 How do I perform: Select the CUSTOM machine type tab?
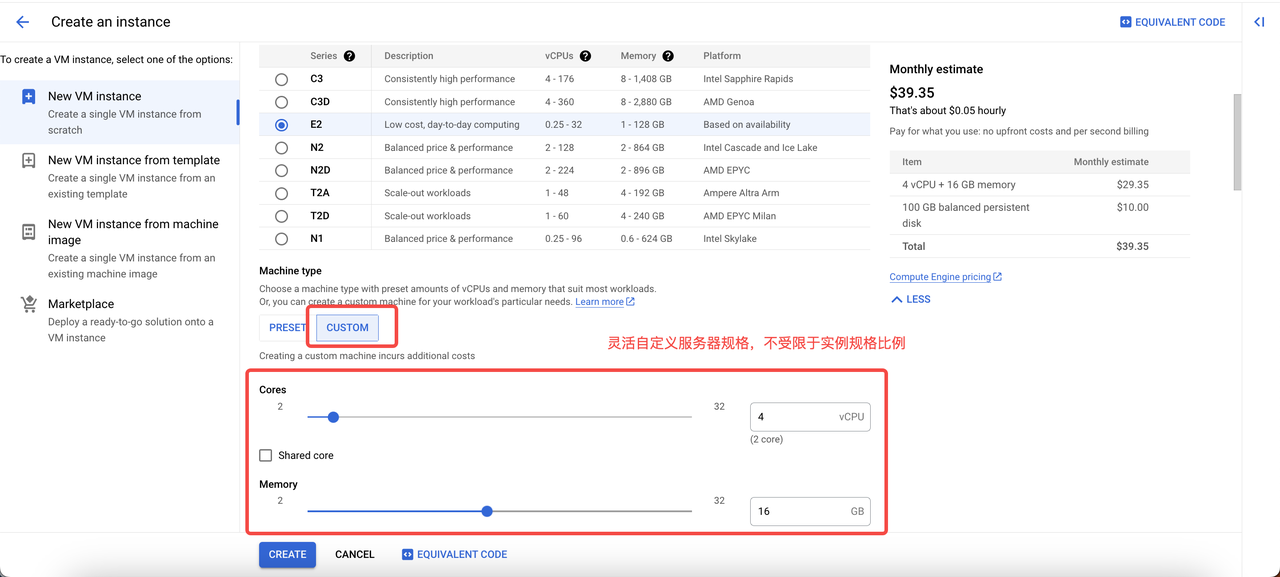point(347,328)
